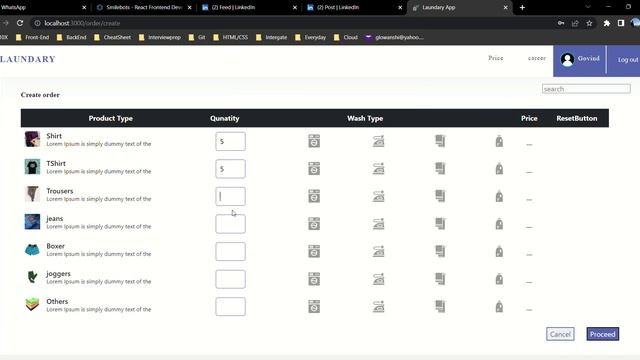Image resolution: width=640 pixels, height=360 pixels.
Task: Open a new browser tab
Action: click(x=522, y=7)
